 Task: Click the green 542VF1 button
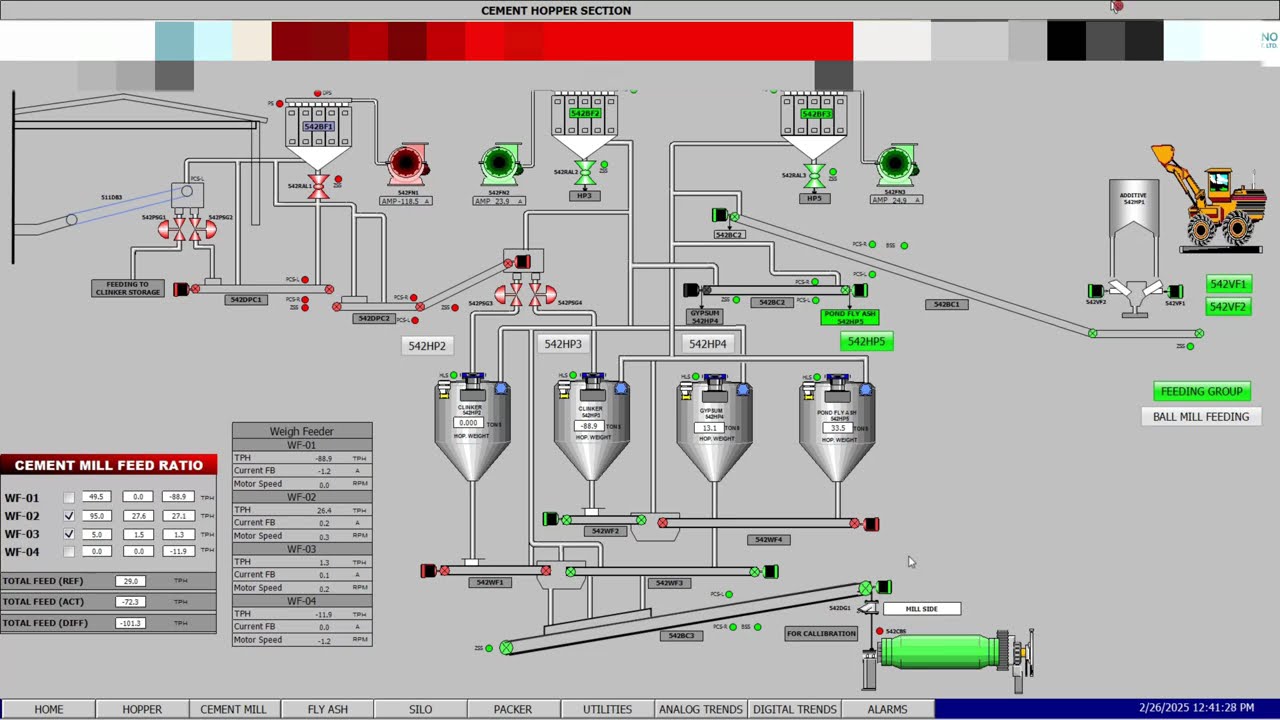coord(1228,284)
